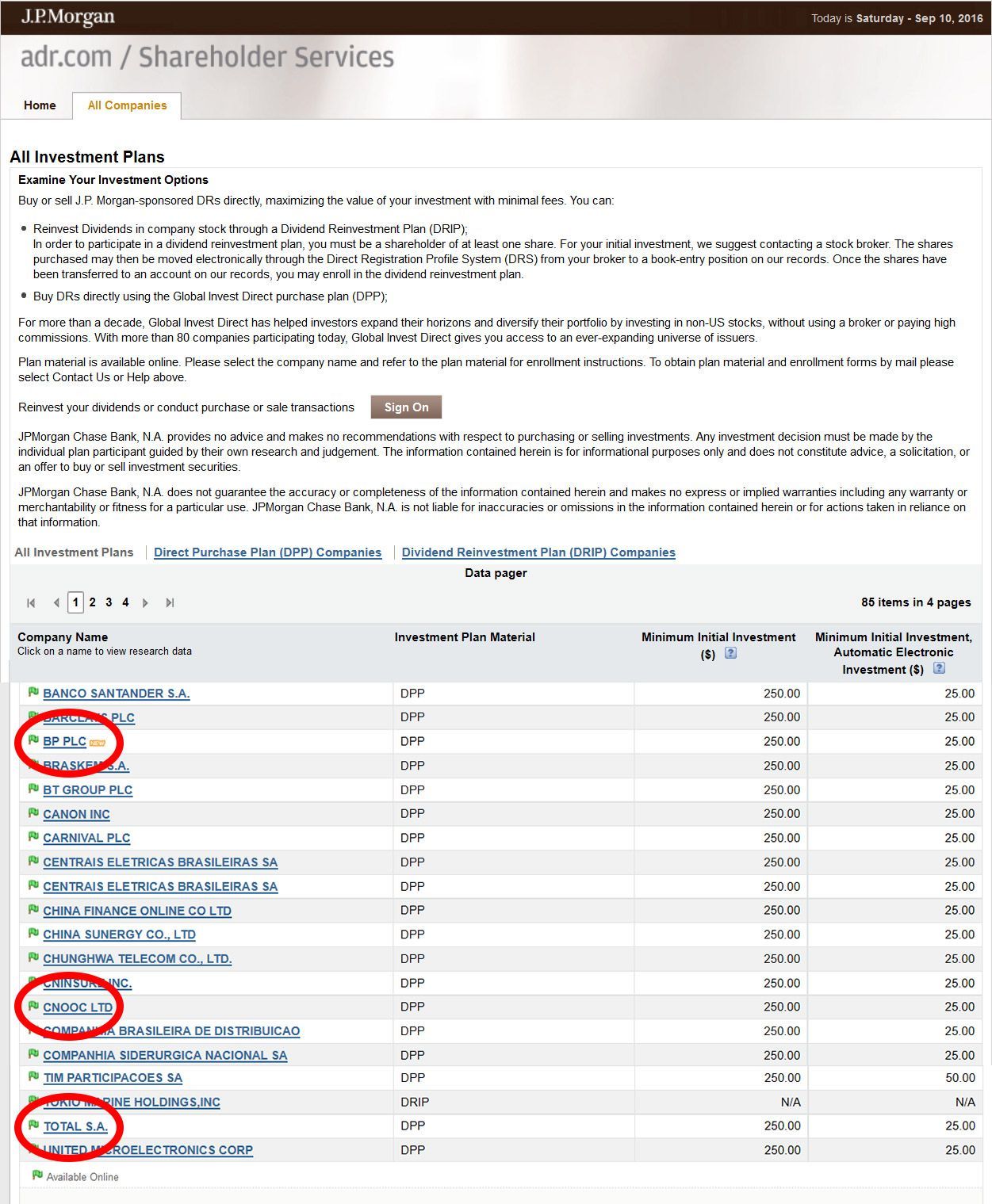The image size is (992, 1204).
Task: Click help icon beside Minimum Initial Investment ($)
Action: tap(730, 653)
